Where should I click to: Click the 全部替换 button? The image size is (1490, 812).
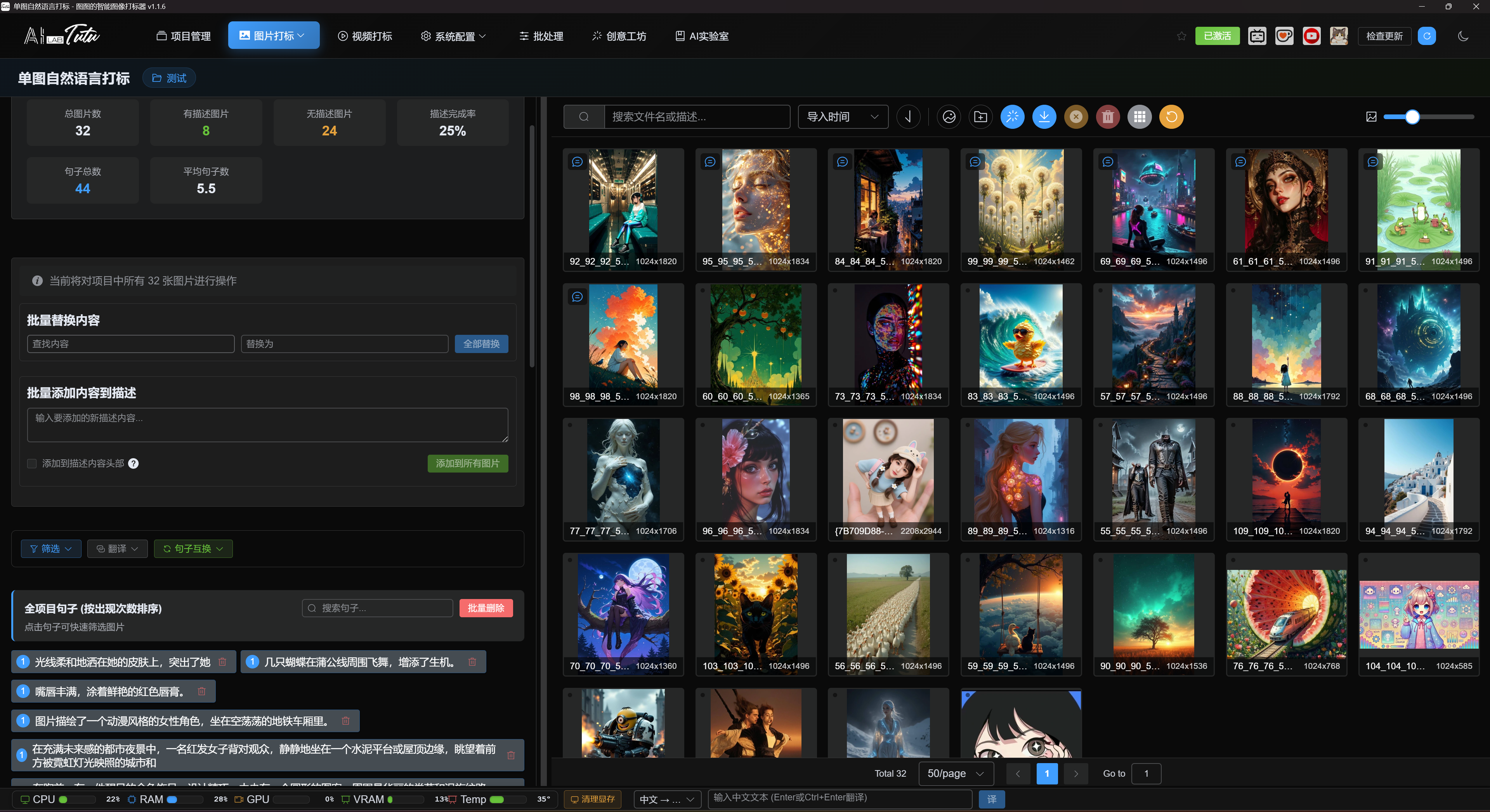pos(480,344)
